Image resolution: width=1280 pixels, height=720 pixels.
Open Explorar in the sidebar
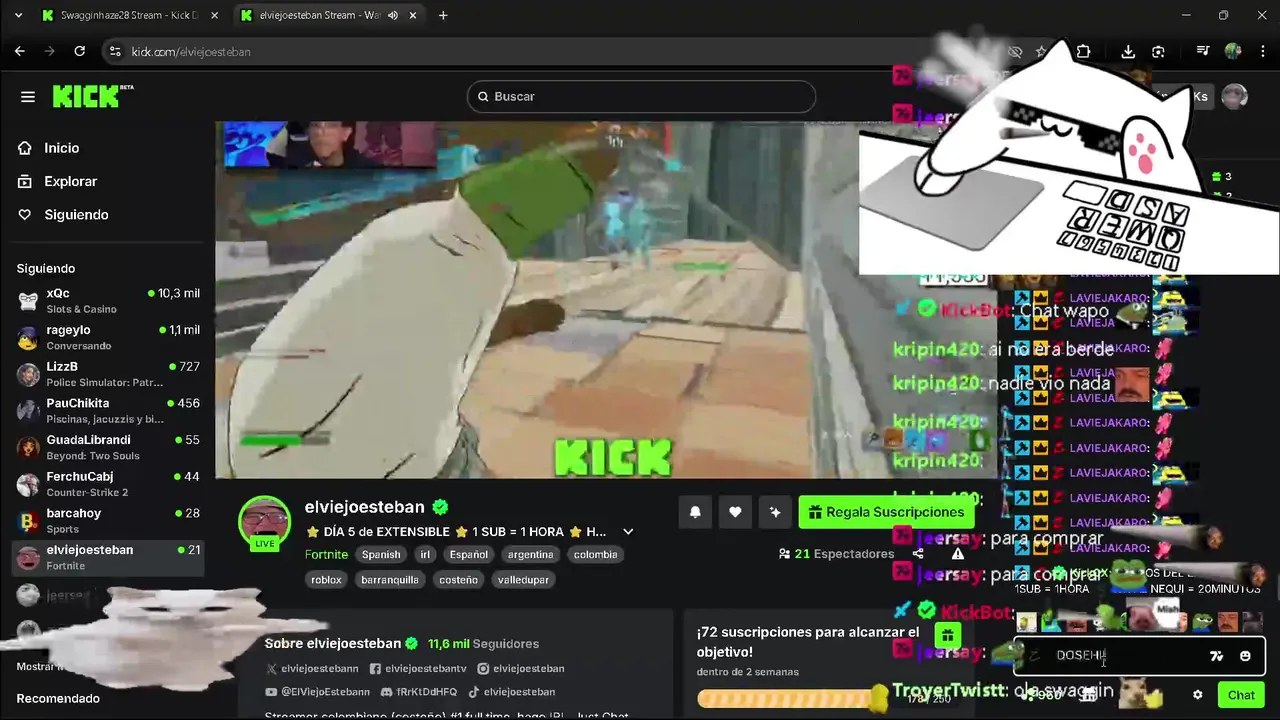click(x=70, y=181)
